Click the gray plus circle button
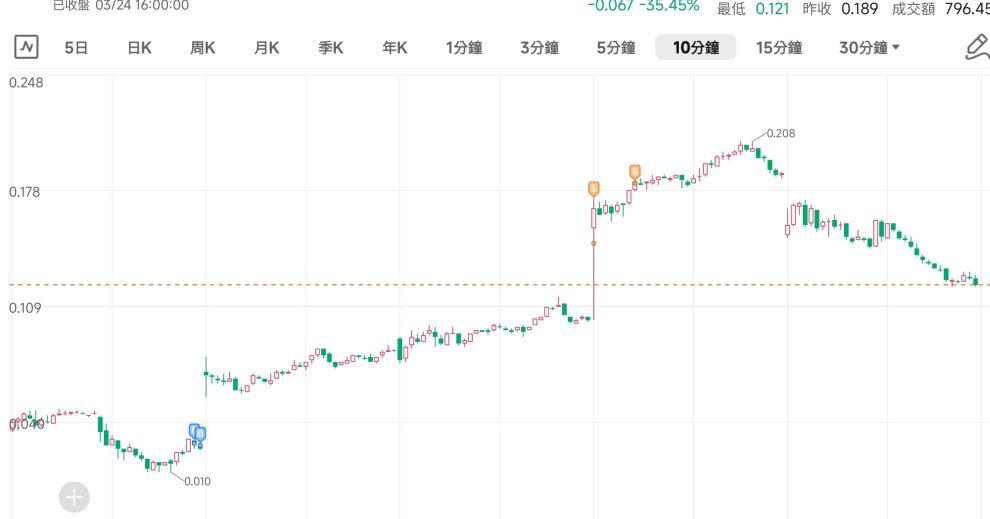 coord(75,496)
